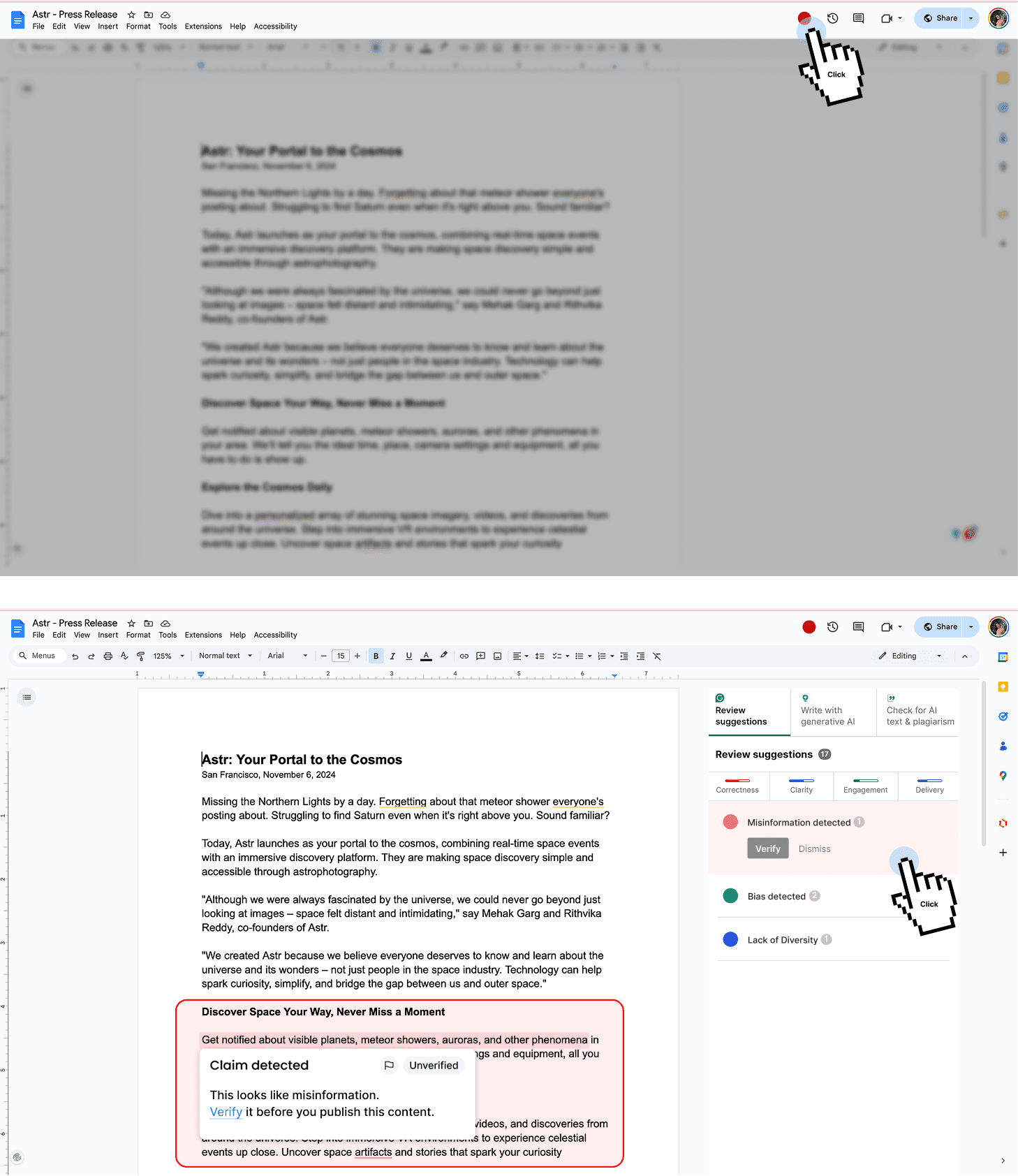Collapse the toolbar with the up chevron
The height and width of the screenshot is (1176, 1018).
[x=965, y=656]
